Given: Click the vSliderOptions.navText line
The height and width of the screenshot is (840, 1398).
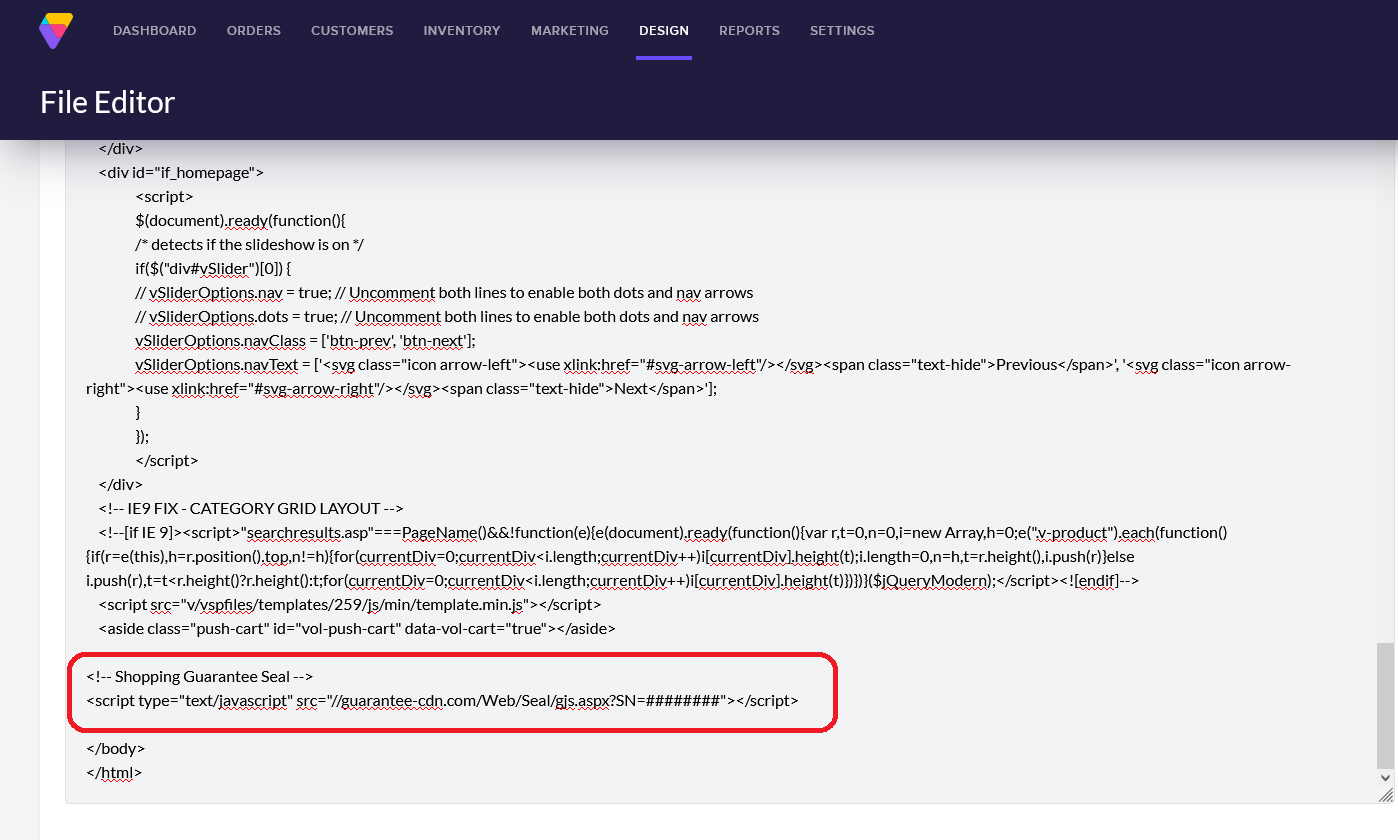Looking at the screenshot, I should click(x=689, y=377).
